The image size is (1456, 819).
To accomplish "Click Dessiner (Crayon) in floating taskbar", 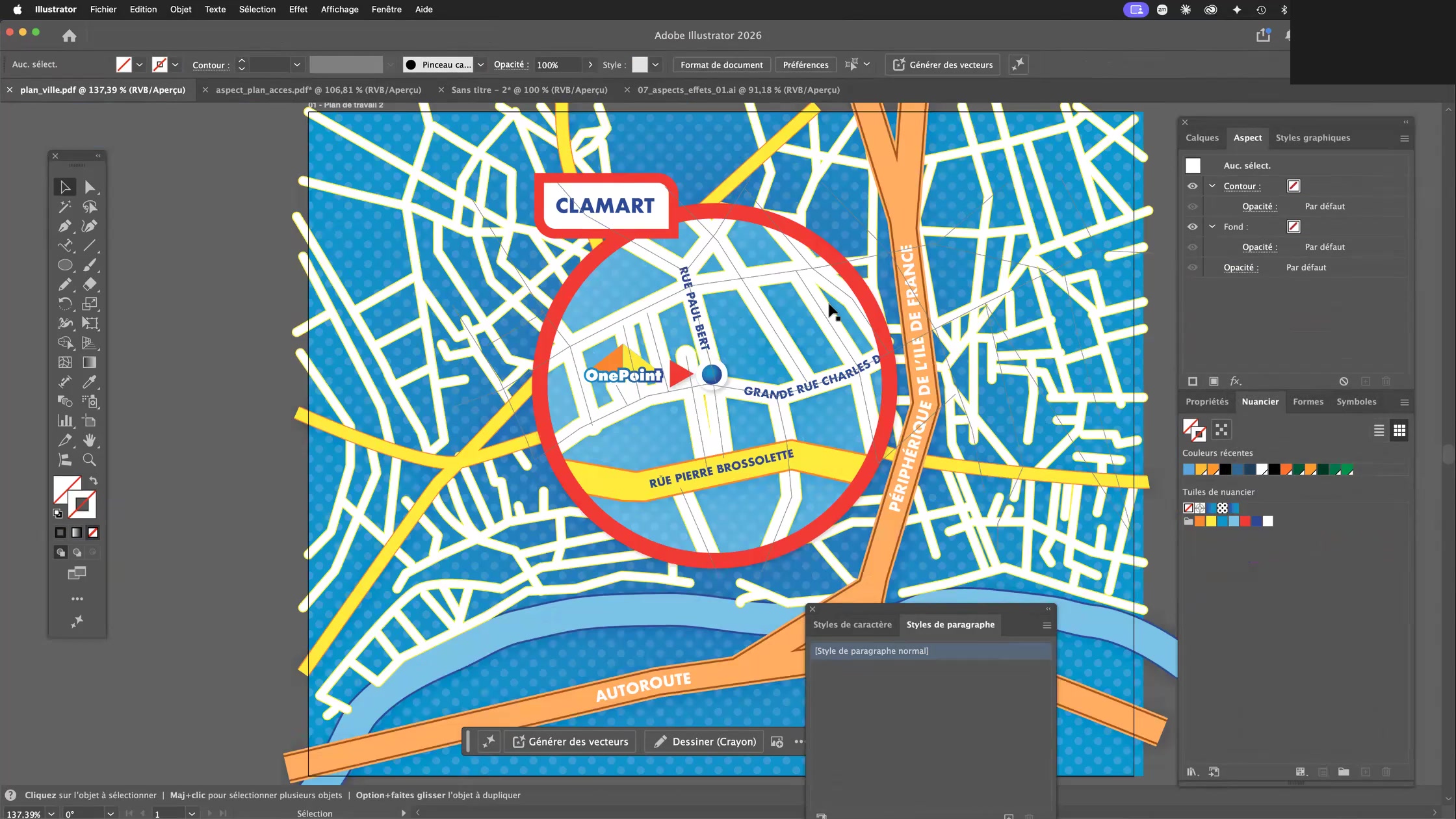I will tap(705, 742).
